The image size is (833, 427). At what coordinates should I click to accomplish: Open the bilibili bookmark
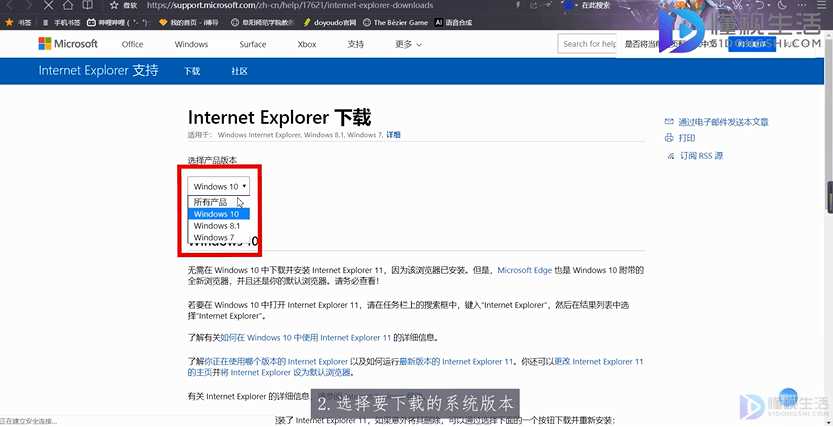pos(118,23)
